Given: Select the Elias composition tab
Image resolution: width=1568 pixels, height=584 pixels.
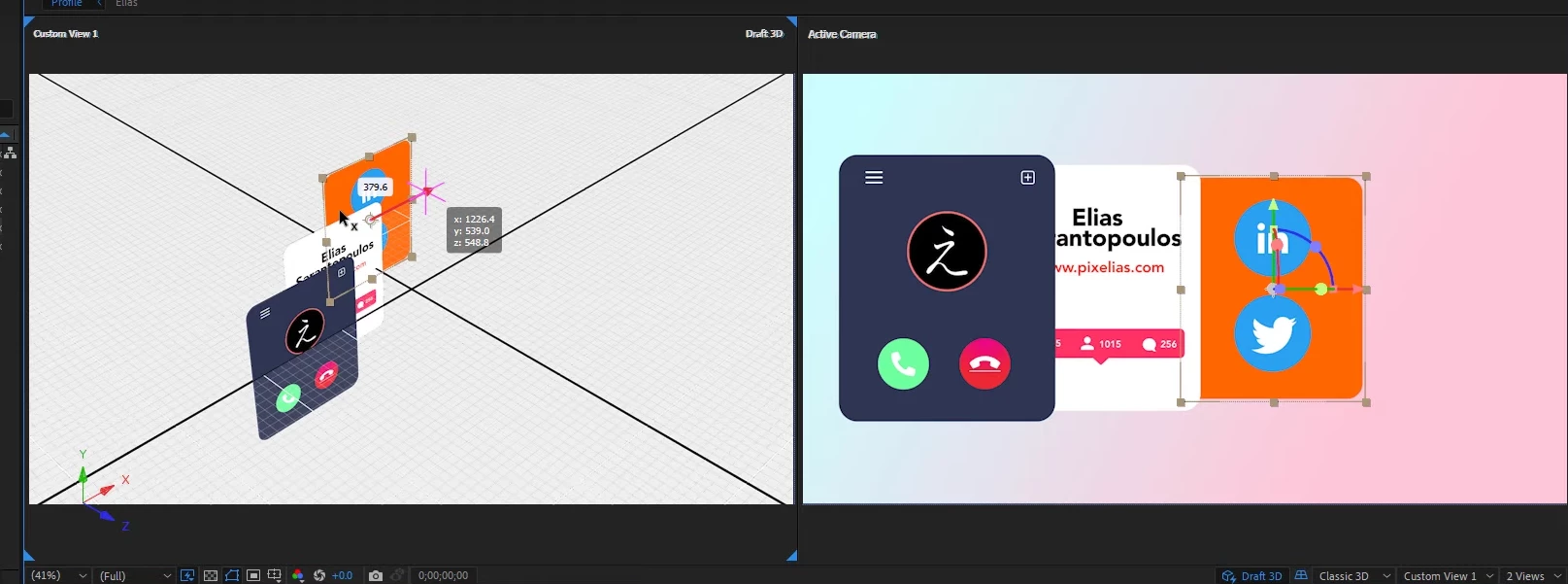Looking at the screenshot, I should pyautogui.click(x=127, y=4).
